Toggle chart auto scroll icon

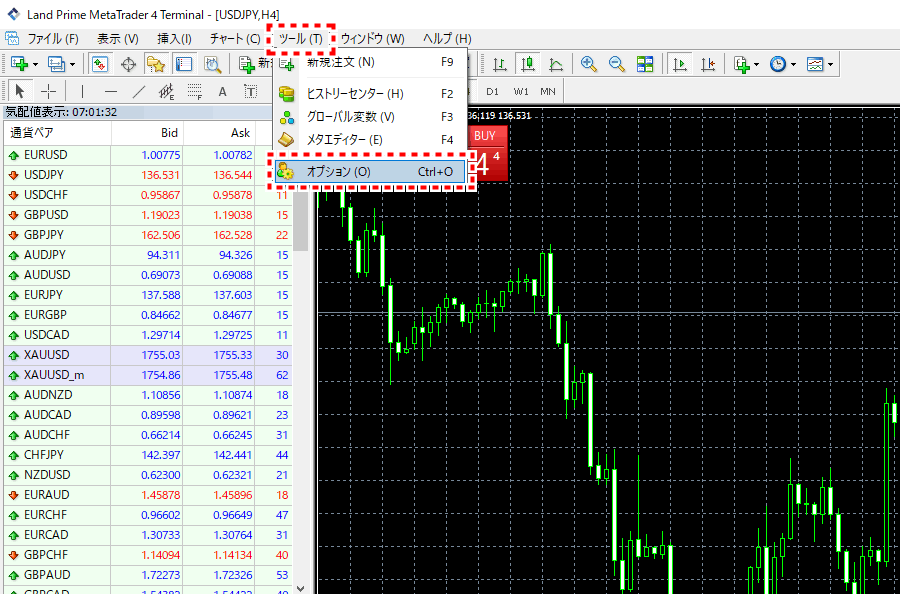point(680,64)
